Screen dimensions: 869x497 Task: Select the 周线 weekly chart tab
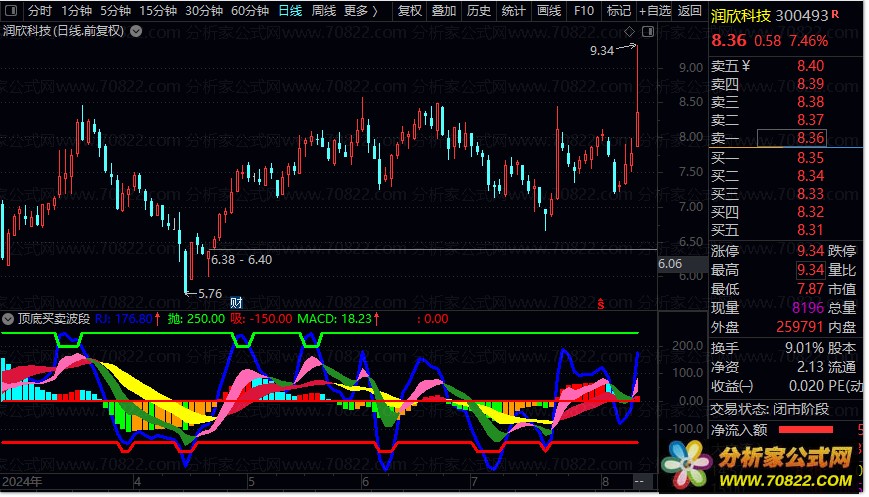[x=324, y=11]
